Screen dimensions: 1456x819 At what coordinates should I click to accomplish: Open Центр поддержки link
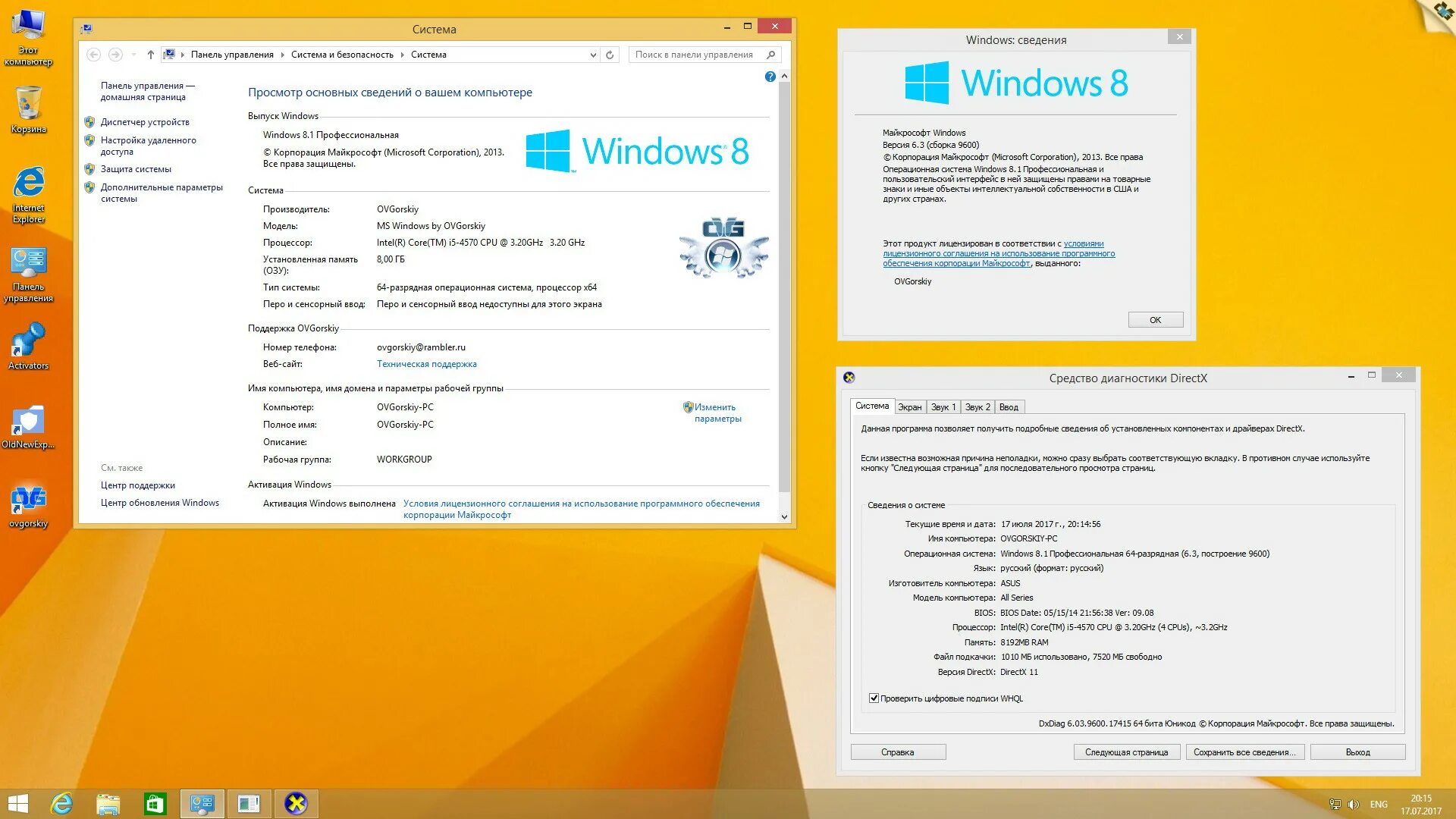point(138,485)
